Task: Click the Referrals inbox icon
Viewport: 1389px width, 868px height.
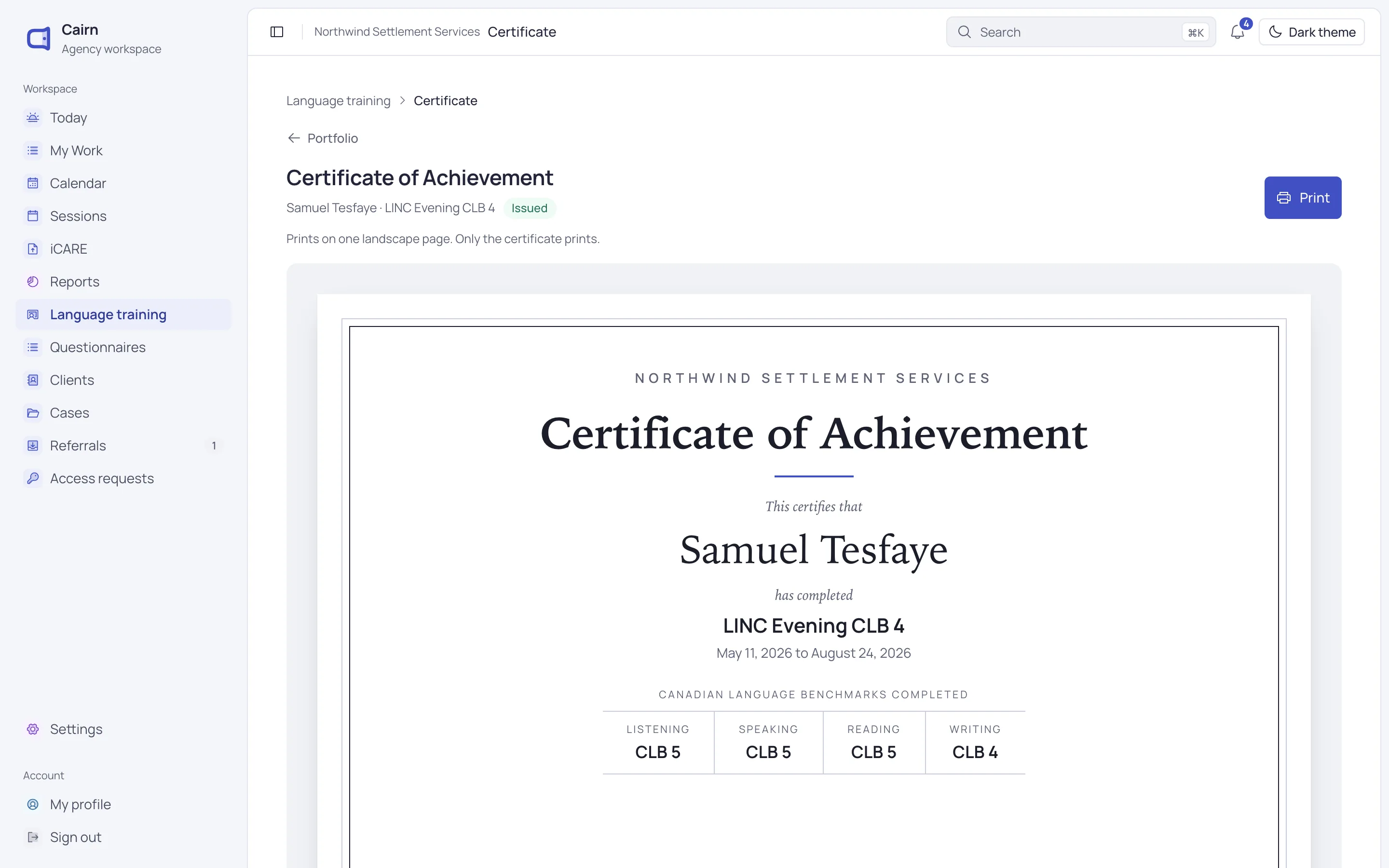Action: coord(33,446)
